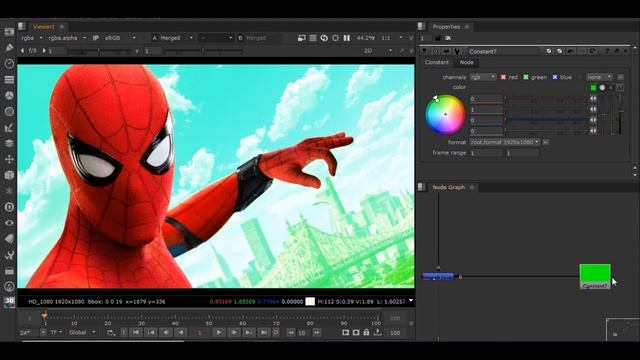Viewport: 640px width, 360px height.
Task: Open the Metadata nodes tag icon
Action: point(9,239)
